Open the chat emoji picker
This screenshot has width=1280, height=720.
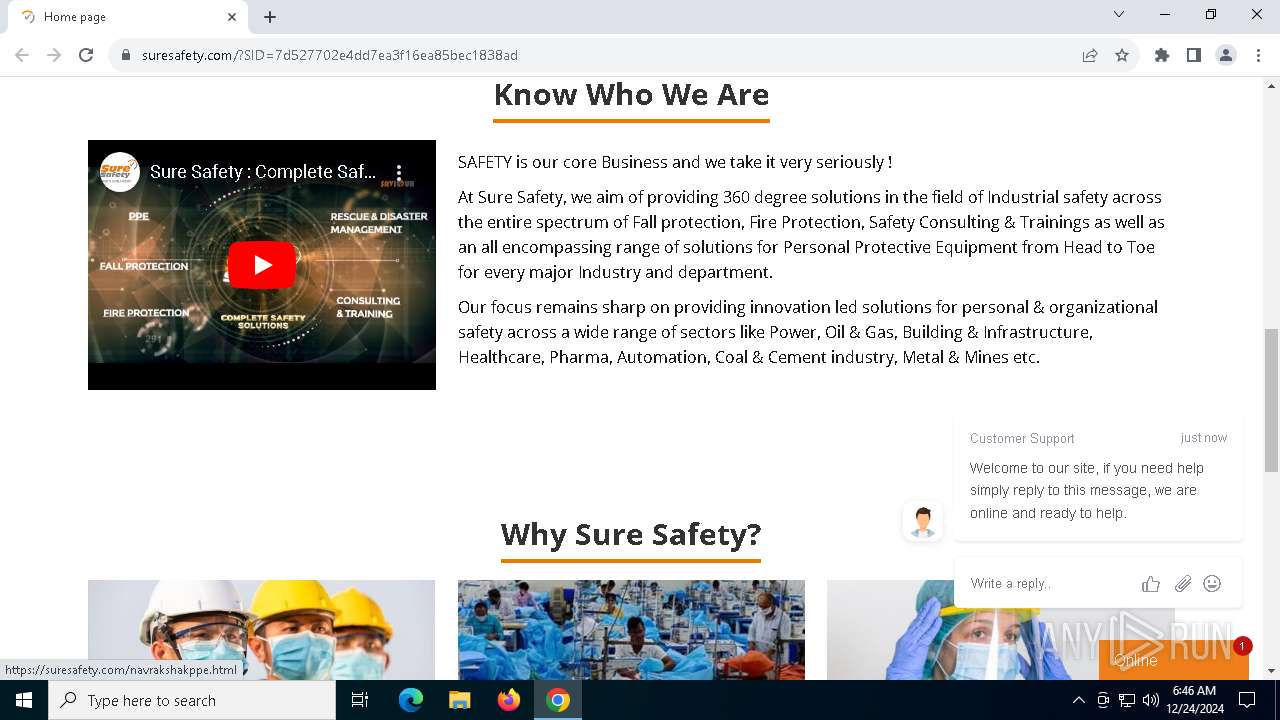click(x=1212, y=584)
